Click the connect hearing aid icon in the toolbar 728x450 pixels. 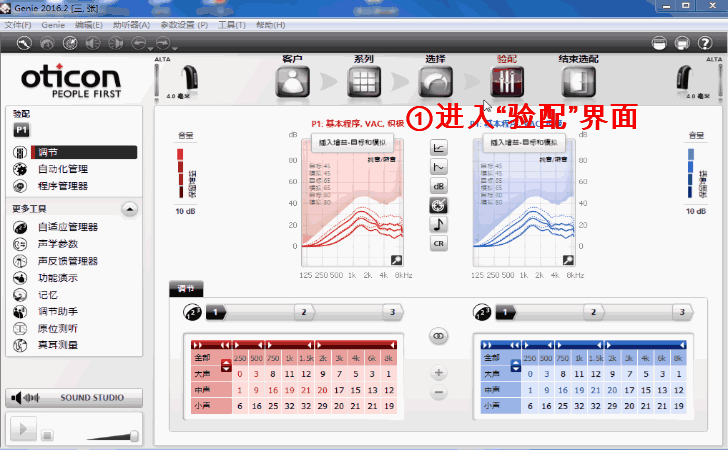pyautogui.click(x=24, y=43)
